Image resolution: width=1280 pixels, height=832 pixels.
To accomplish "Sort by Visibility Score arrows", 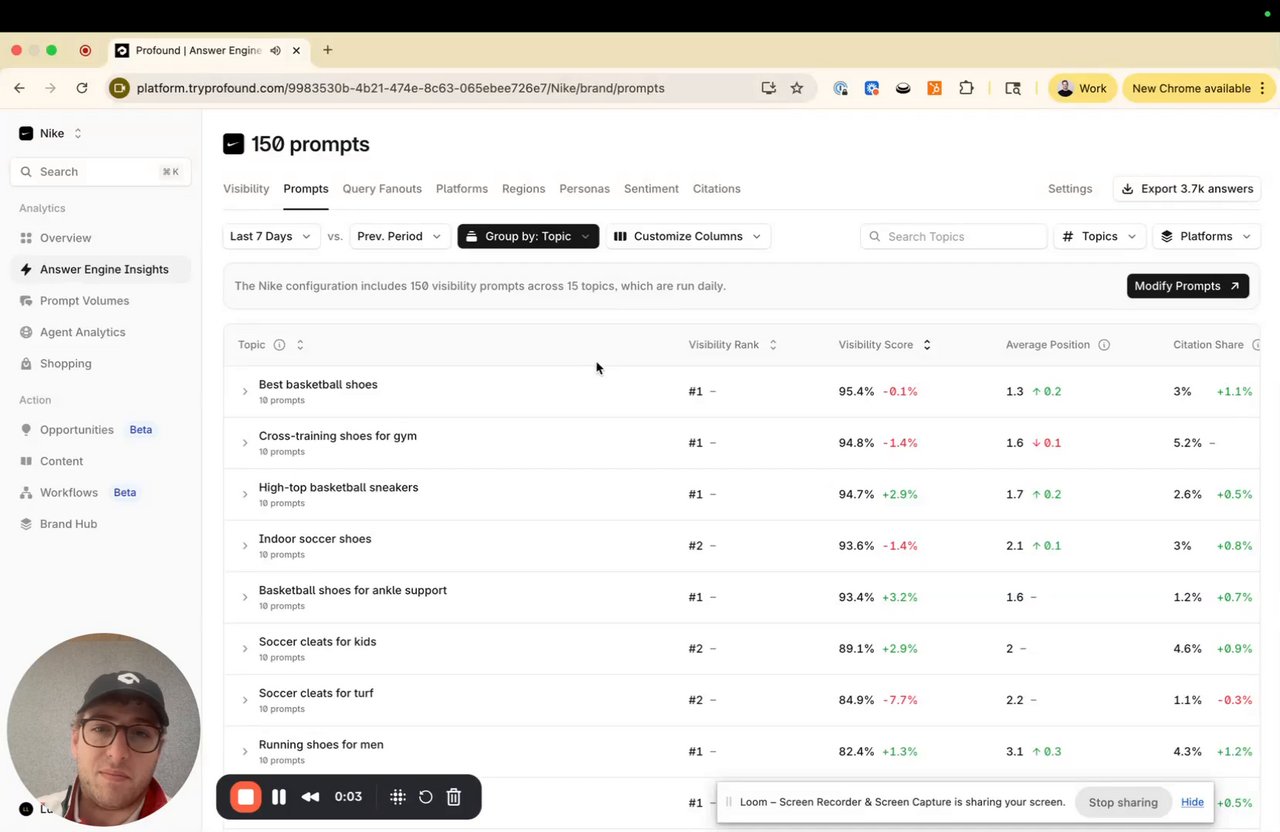I will (926, 345).
